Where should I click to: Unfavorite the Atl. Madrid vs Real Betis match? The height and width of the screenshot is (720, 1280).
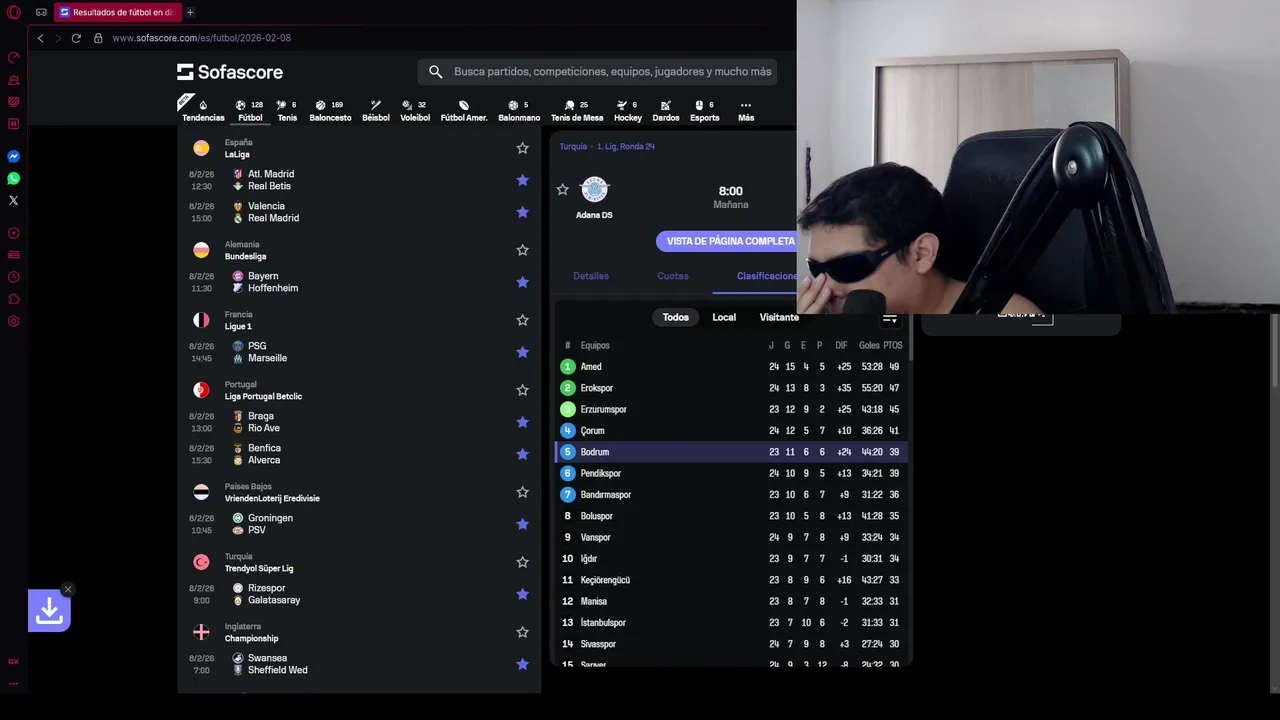(x=522, y=180)
